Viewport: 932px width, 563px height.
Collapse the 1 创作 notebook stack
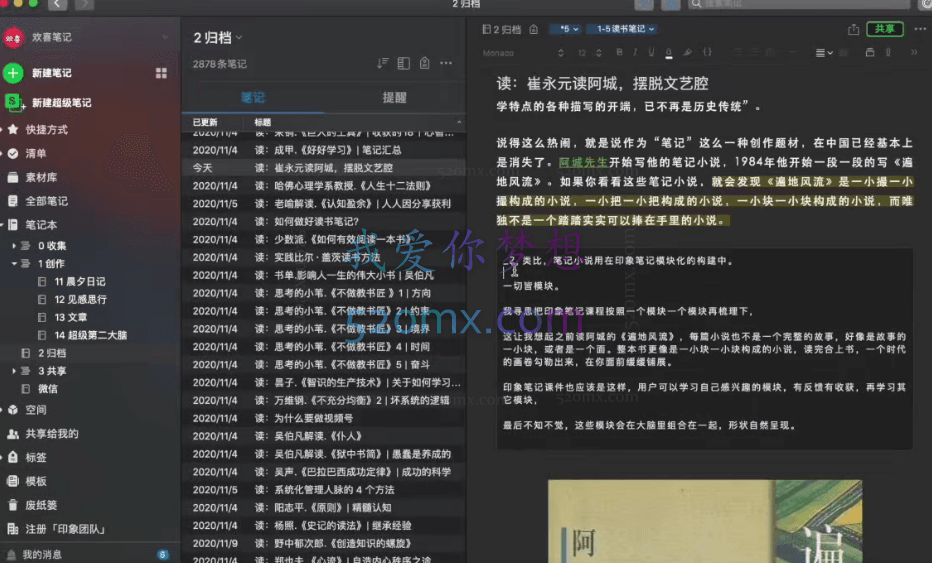point(14,263)
